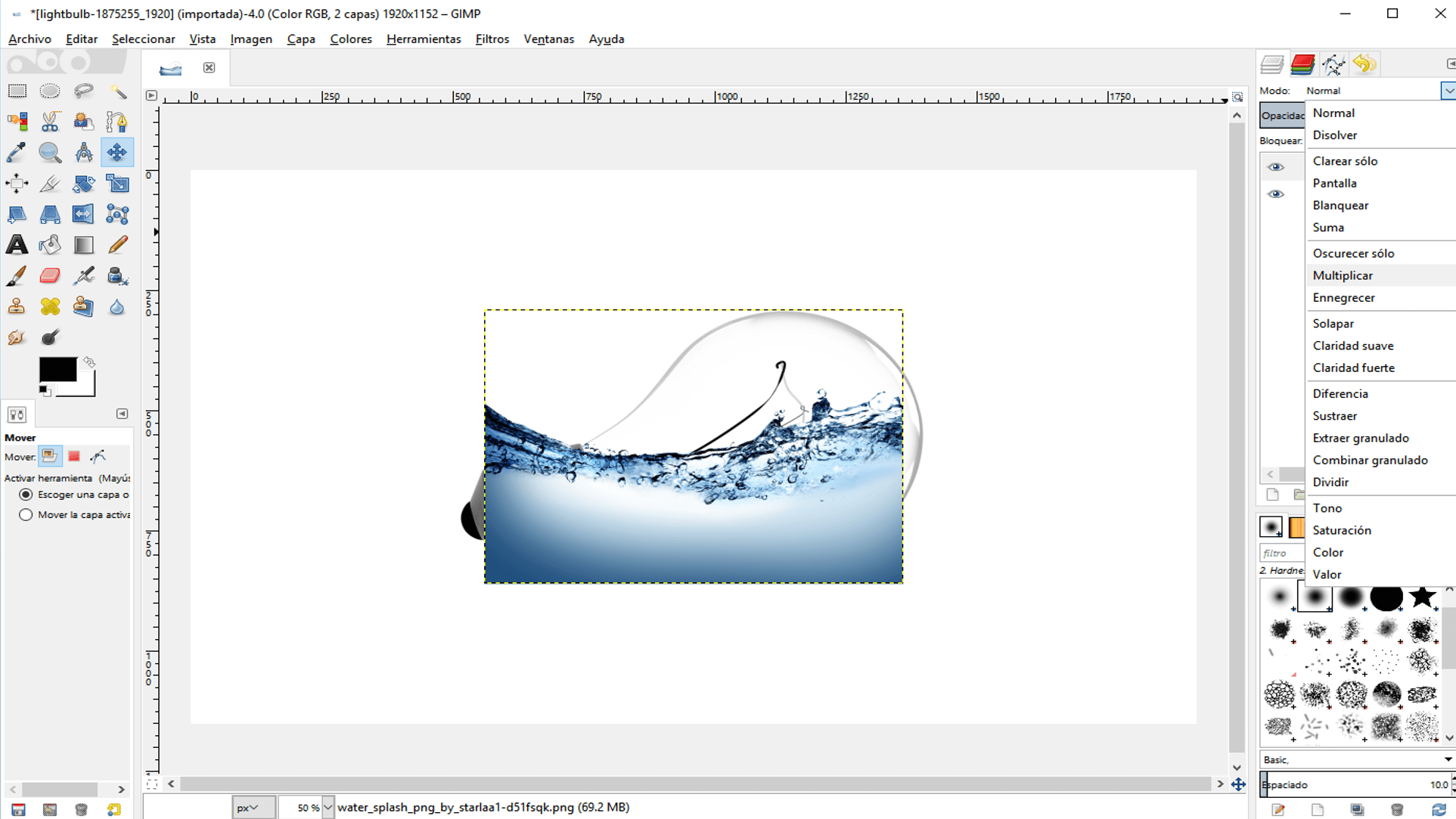This screenshot has width=1456, height=819.
Task: Switch to the Channels dock tab
Action: (x=1302, y=64)
